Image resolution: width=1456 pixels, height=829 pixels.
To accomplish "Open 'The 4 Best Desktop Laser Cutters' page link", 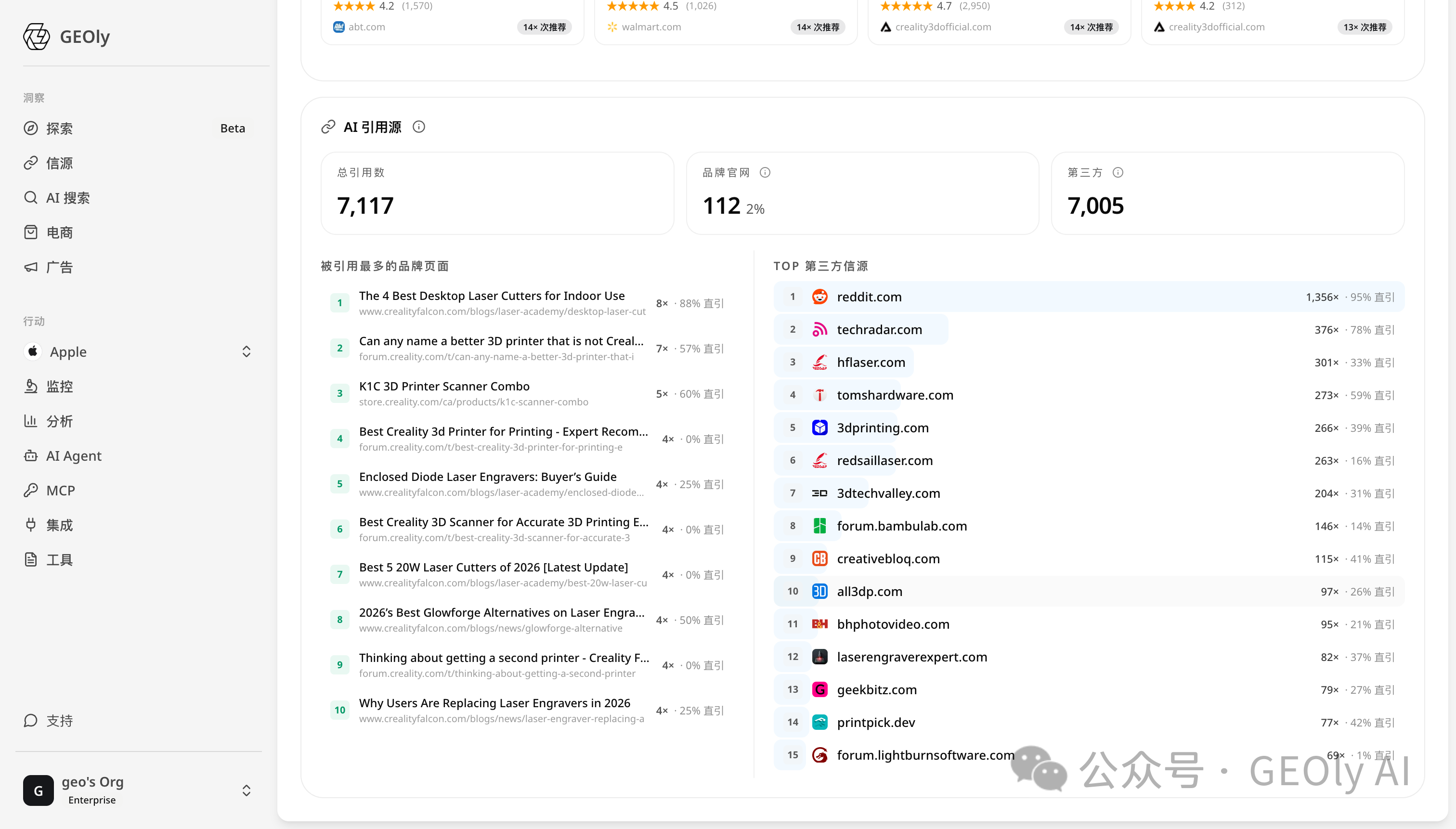I will [x=492, y=296].
